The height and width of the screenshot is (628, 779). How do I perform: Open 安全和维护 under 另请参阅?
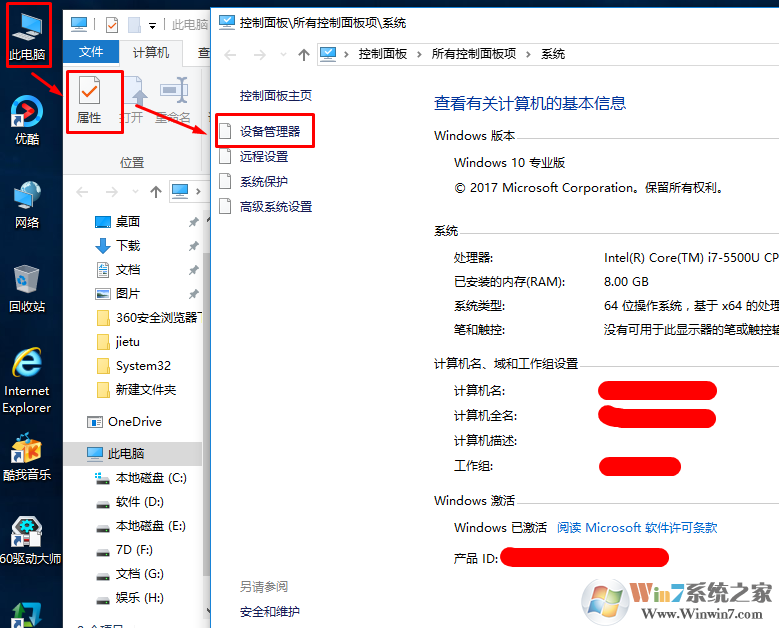[x=270, y=612]
